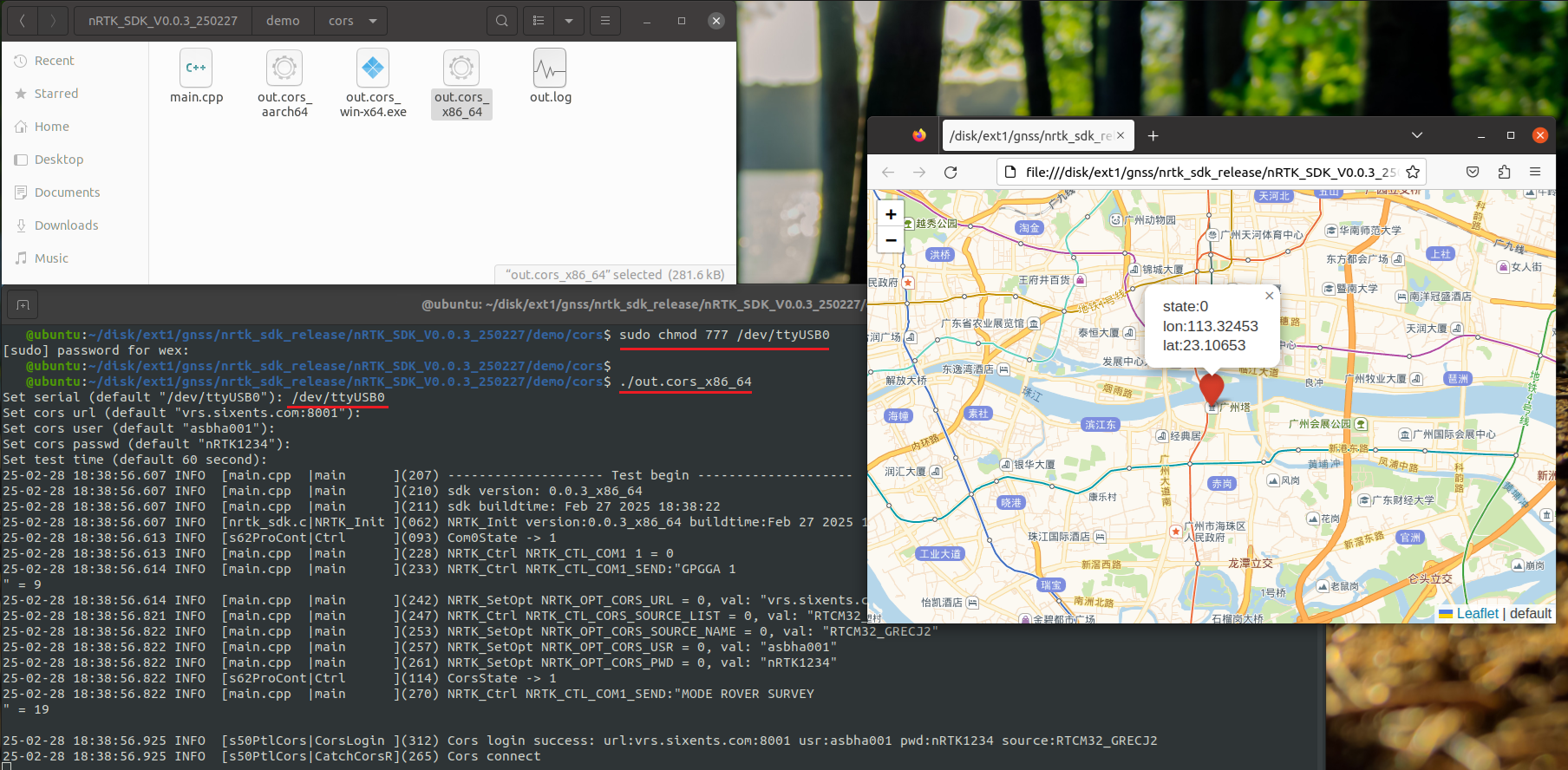The image size is (1568, 770).
Task: Open a new Firefox tab
Action: click(x=1153, y=136)
